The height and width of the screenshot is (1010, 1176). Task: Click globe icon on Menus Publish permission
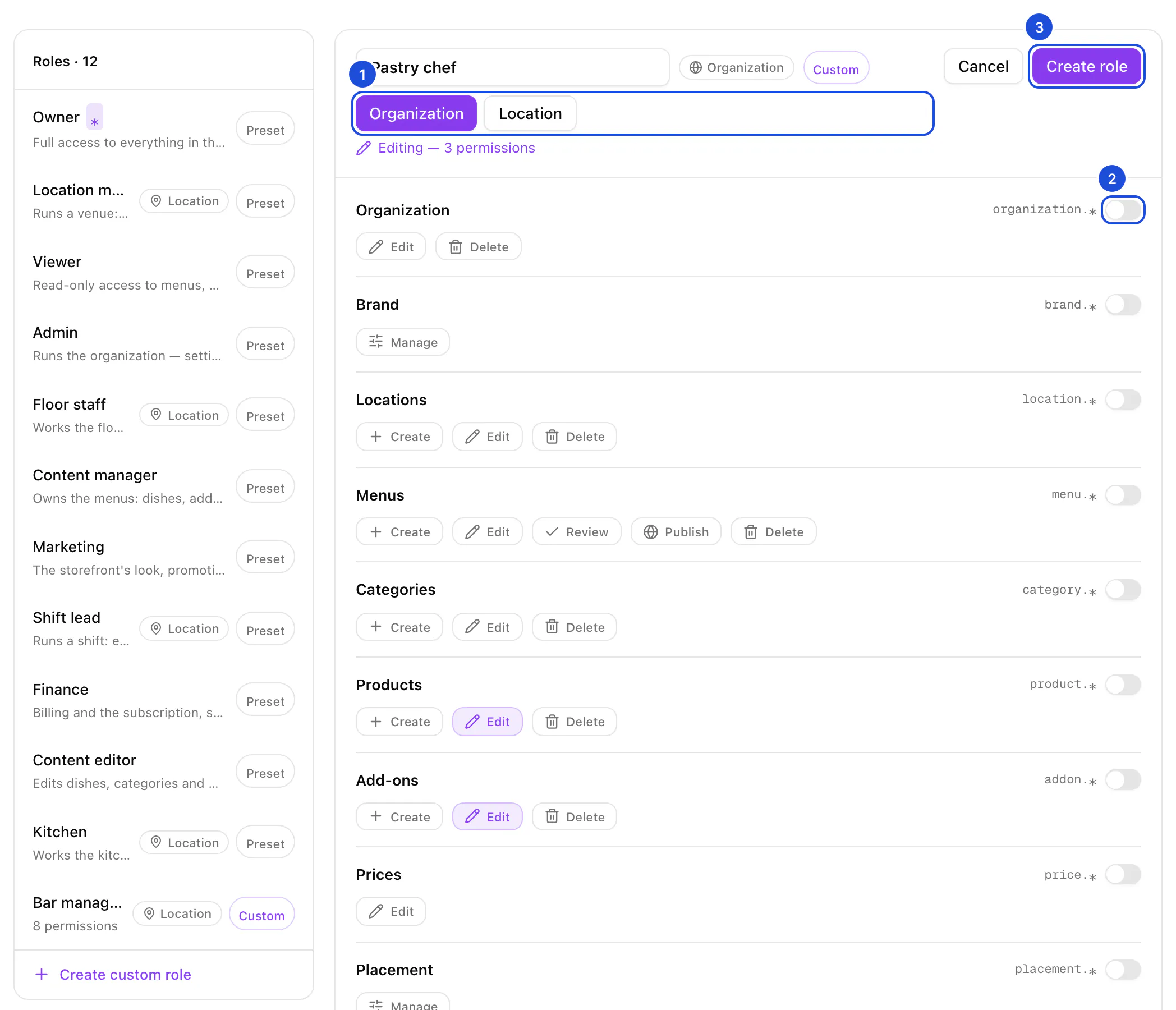[x=650, y=532]
